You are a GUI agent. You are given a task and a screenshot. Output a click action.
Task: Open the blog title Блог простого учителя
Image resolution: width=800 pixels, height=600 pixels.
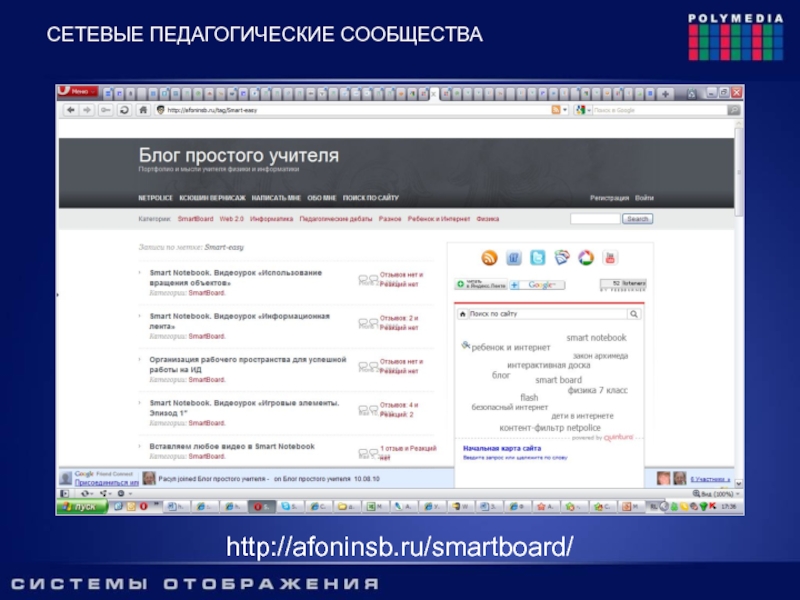pyautogui.click(x=239, y=155)
